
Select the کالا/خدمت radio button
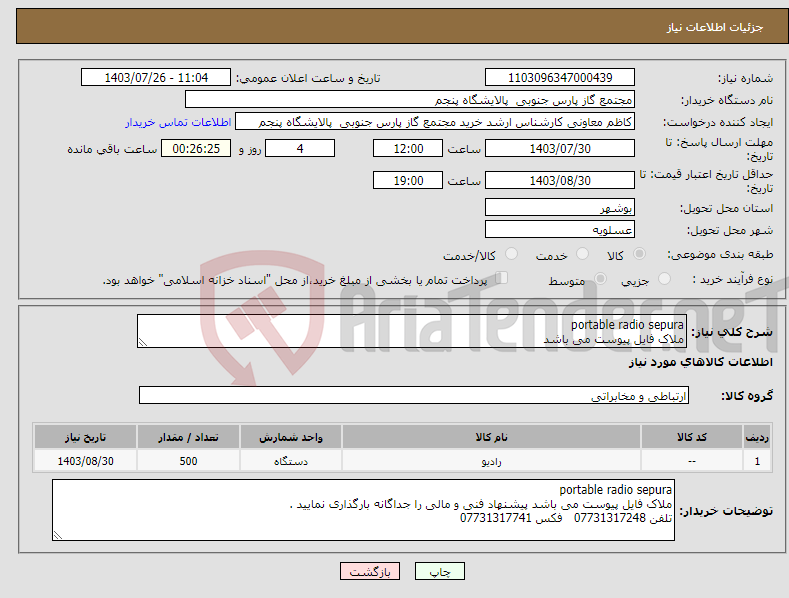click(x=511, y=254)
